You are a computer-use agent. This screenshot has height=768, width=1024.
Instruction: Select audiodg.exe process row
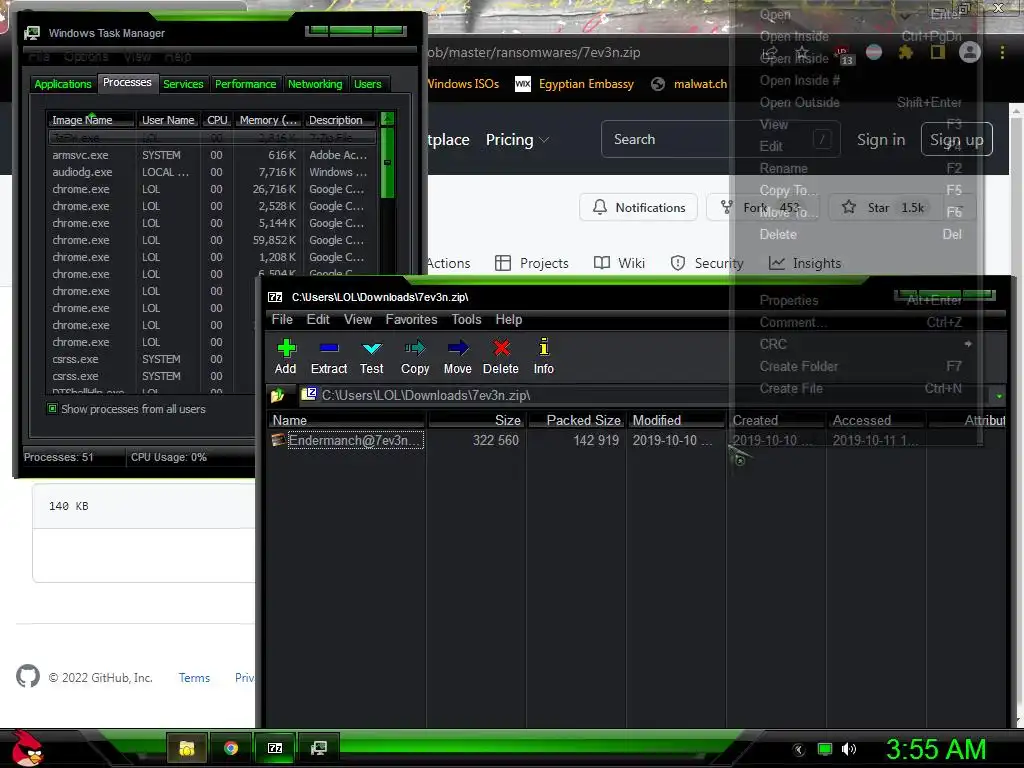click(x=212, y=172)
